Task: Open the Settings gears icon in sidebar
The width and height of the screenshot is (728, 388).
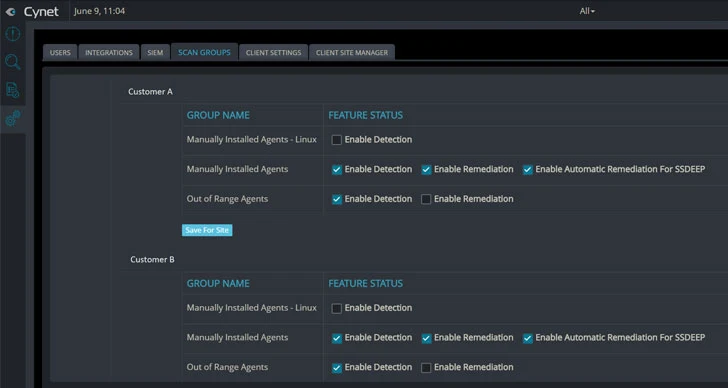Action: coord(13,119)
